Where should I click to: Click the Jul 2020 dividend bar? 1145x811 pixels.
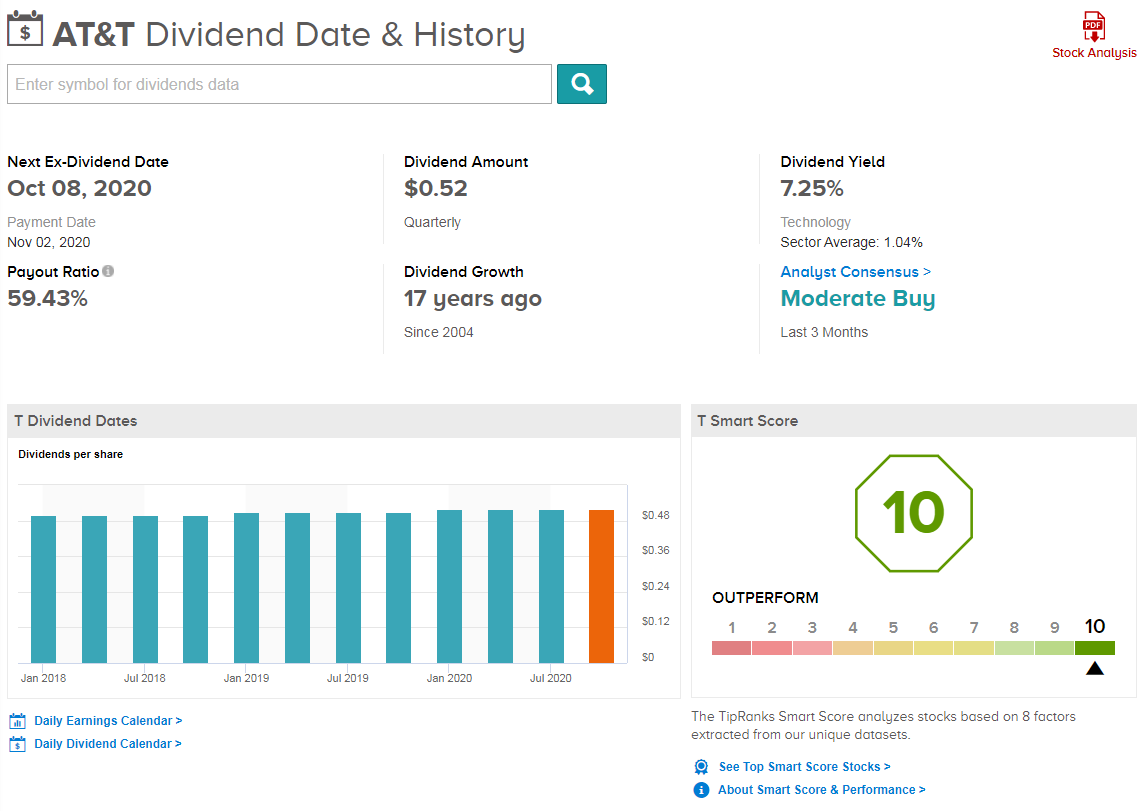point(551,586)
